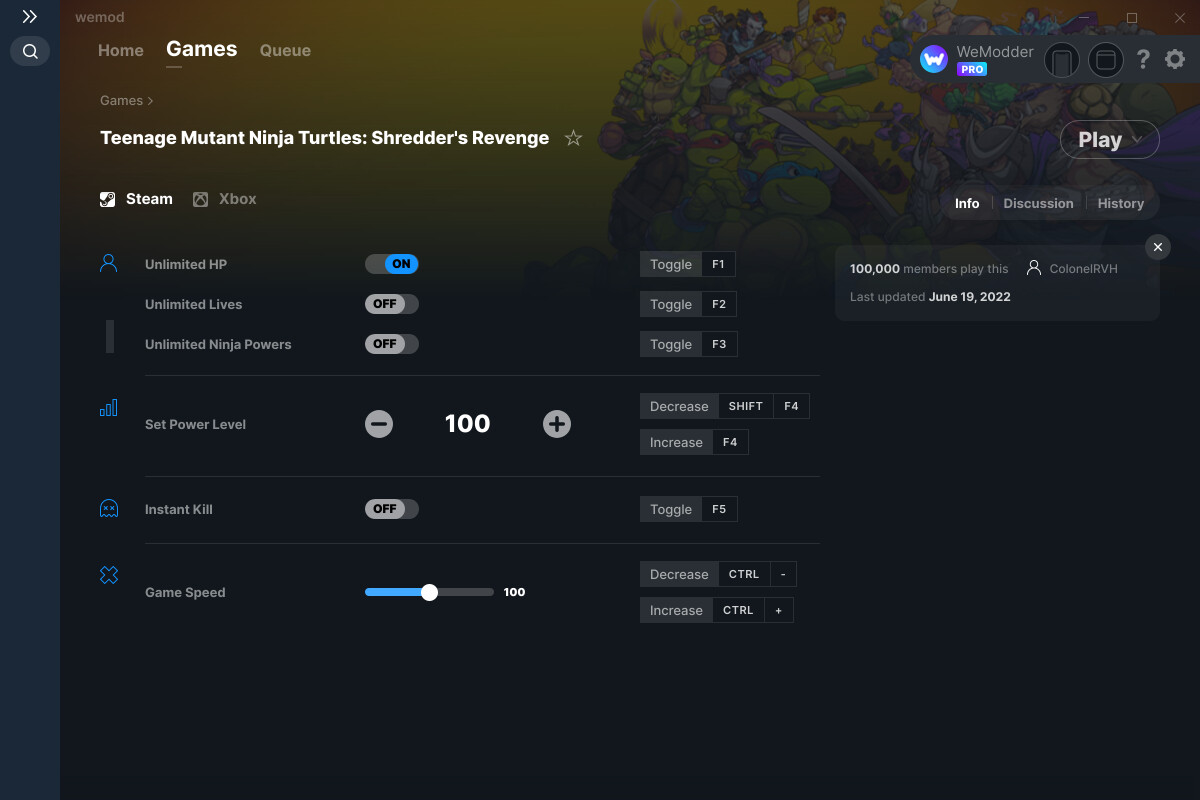The image size is (1200, 800).
Task: Open the Discussion tab
Action: point(1038,203)
